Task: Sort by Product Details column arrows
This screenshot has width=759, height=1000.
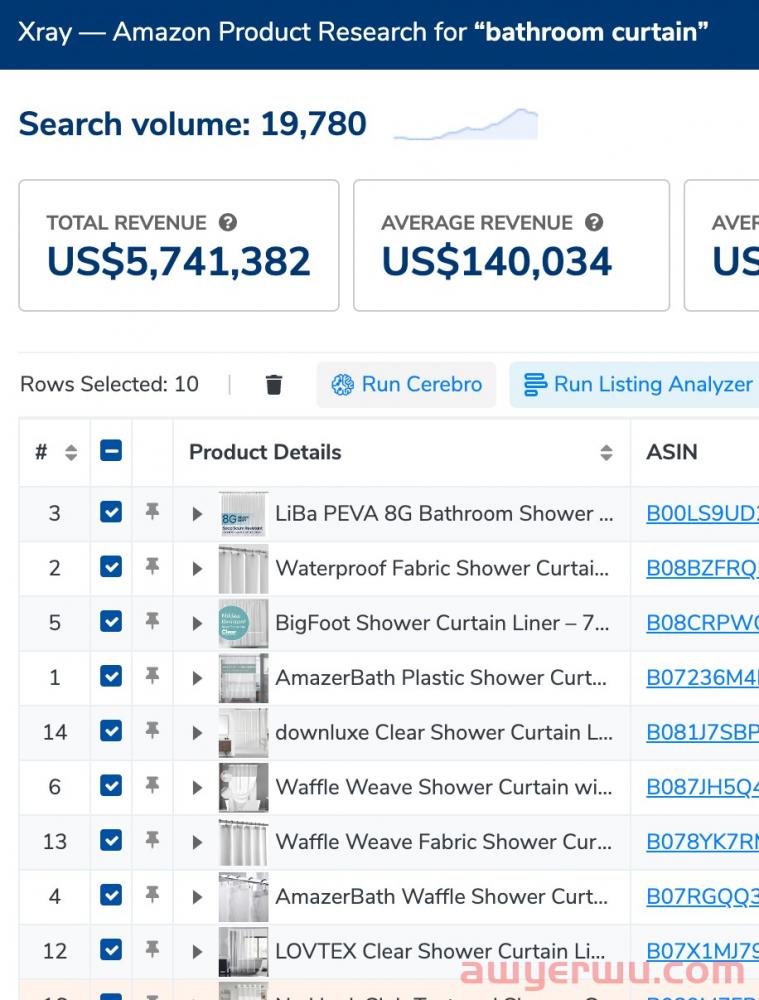Action: click(606, 452)
